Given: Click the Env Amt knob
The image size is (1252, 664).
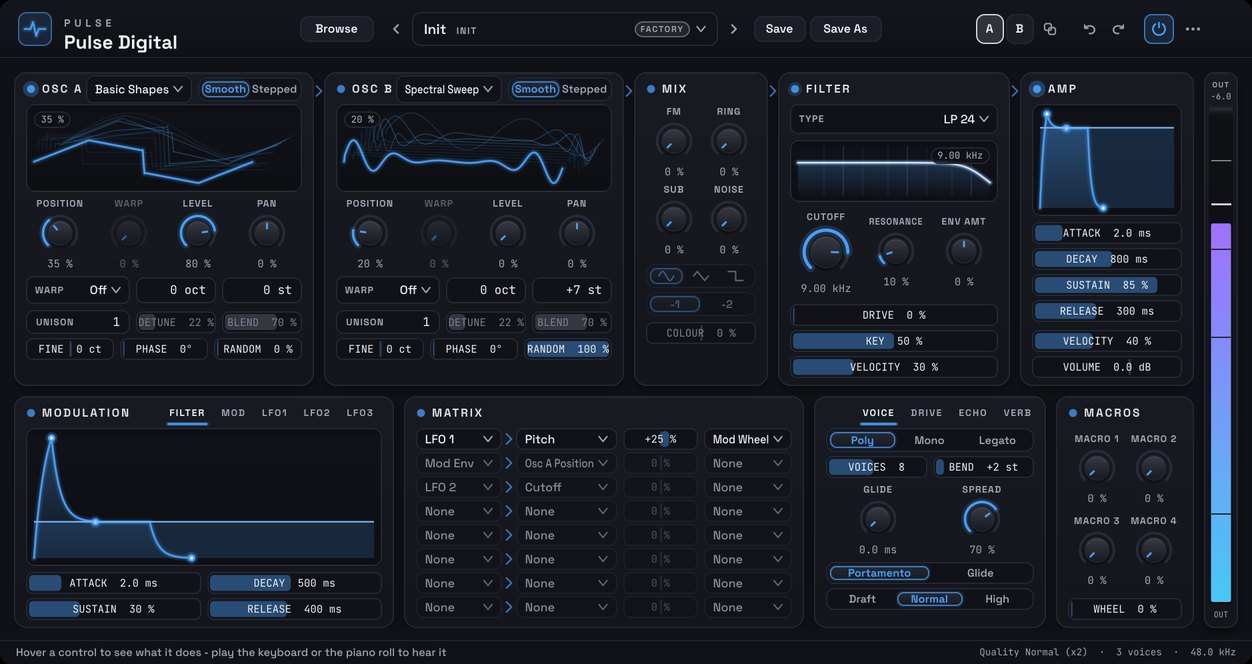Looking at the screenshot, I should point(963,250).
